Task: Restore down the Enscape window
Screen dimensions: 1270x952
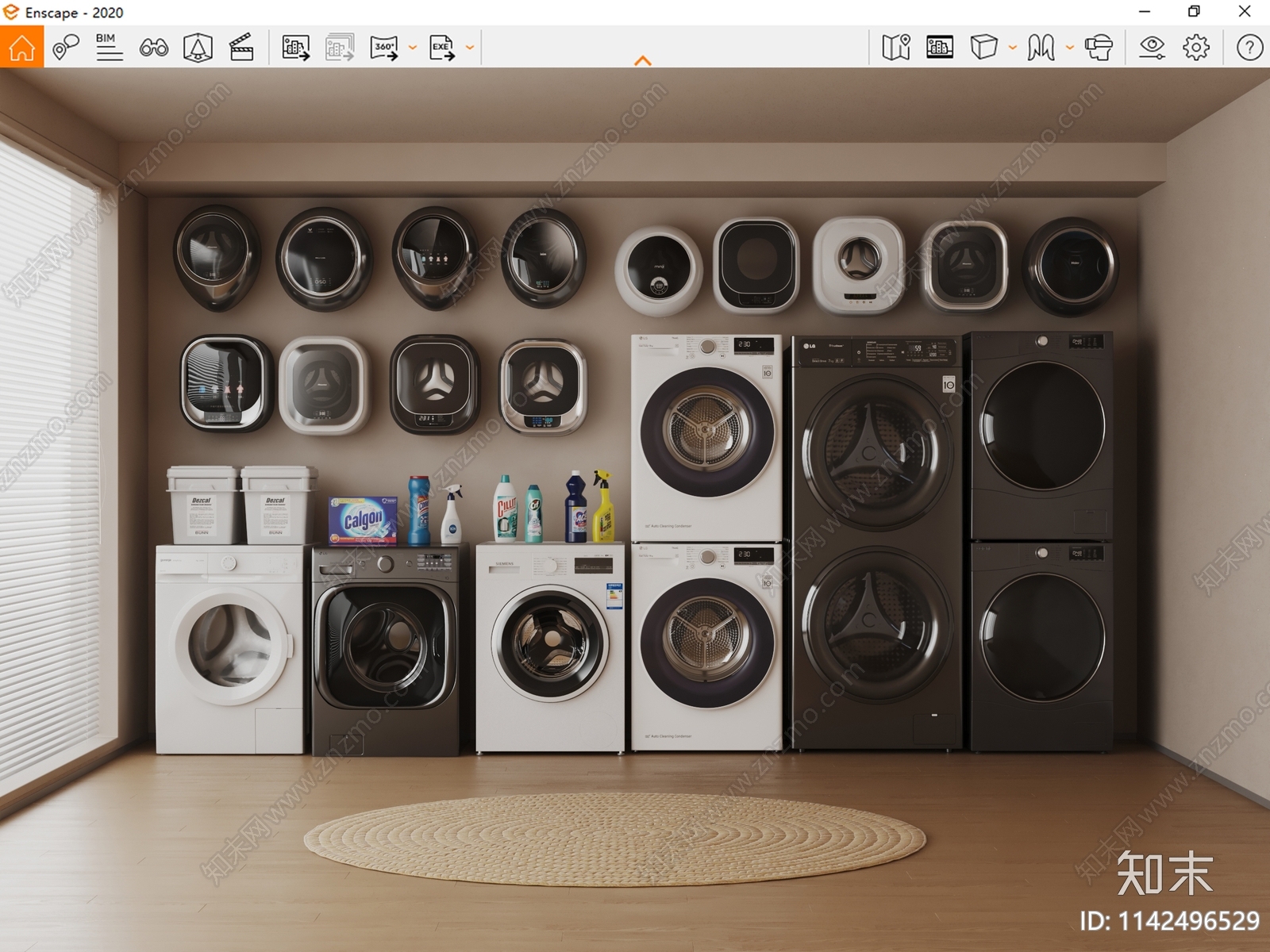Action: [x=1194, y=12]
